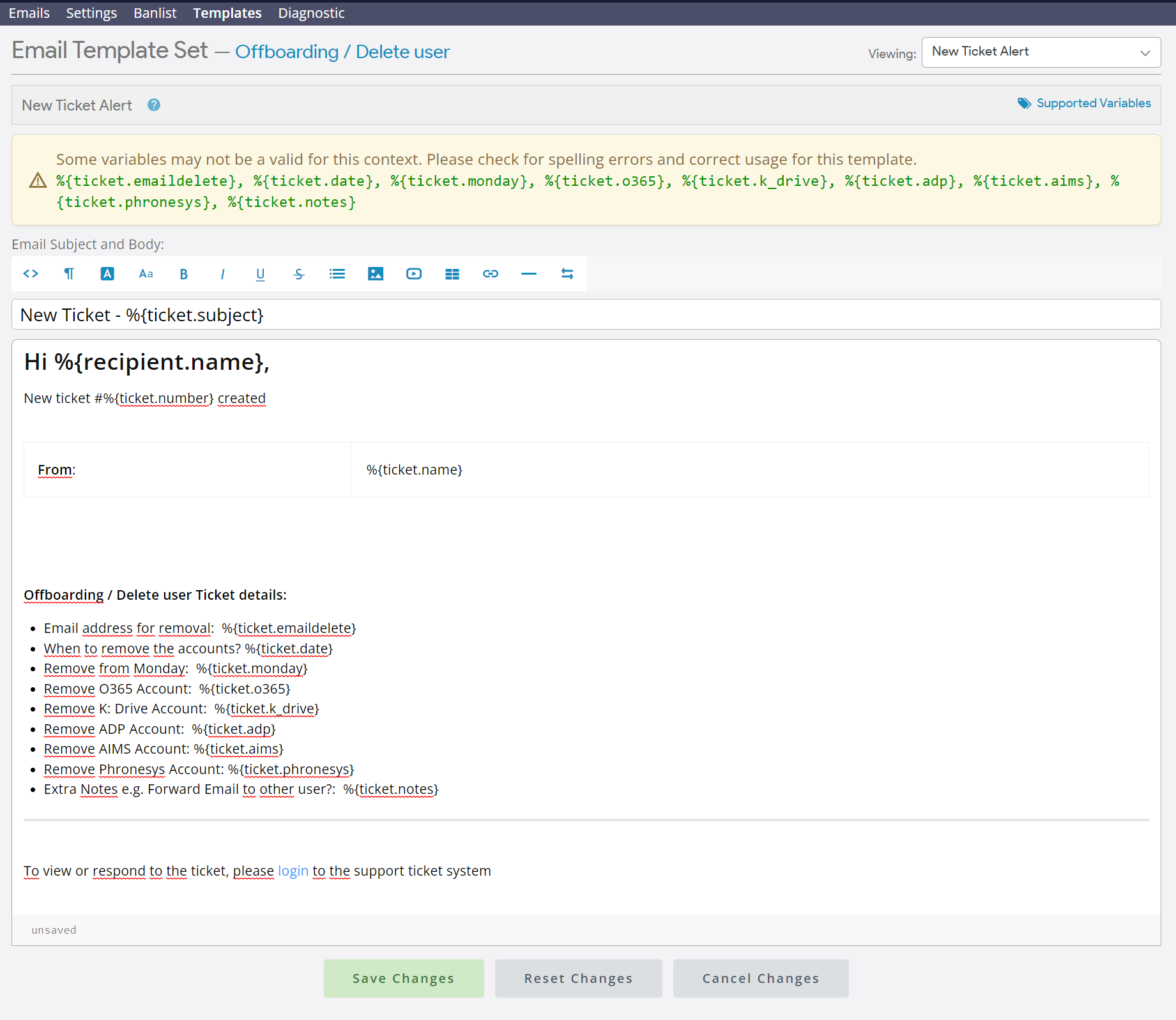Expand the Viewing template dropdown
1176x1020 pixels.
(x=1041, y=52)
